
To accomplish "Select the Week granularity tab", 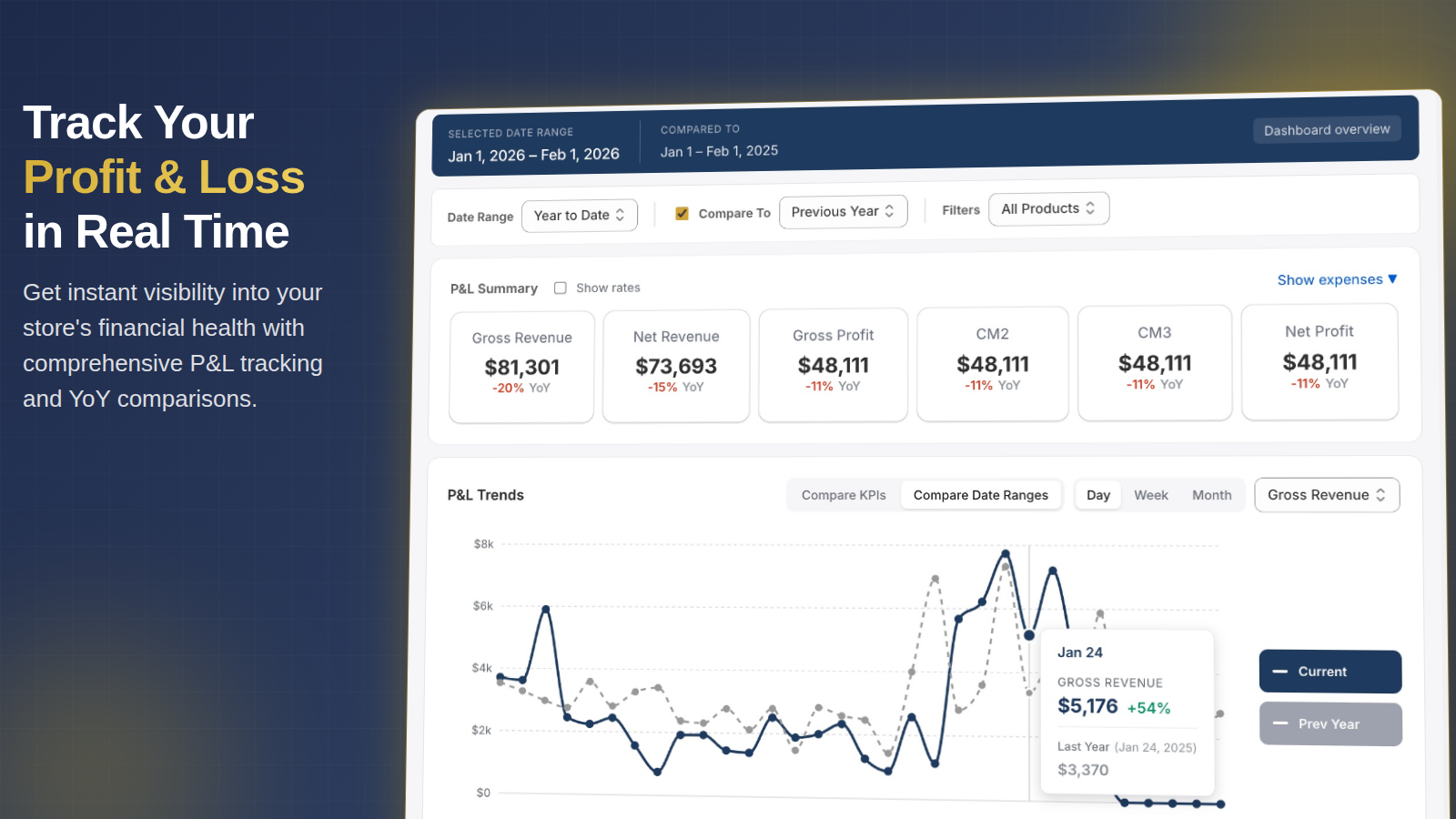I will pos(1150,495).
